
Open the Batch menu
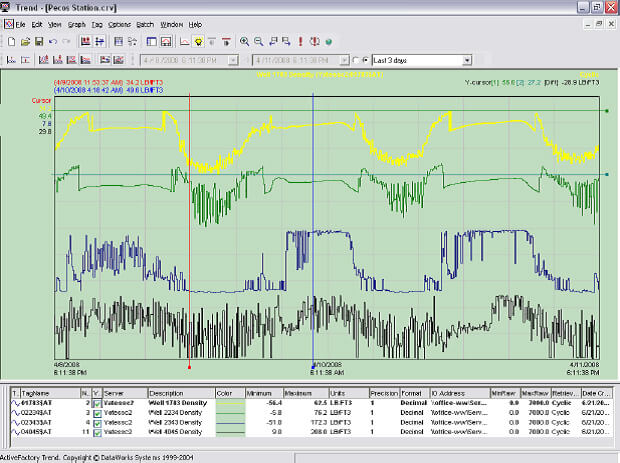(145, 25)
